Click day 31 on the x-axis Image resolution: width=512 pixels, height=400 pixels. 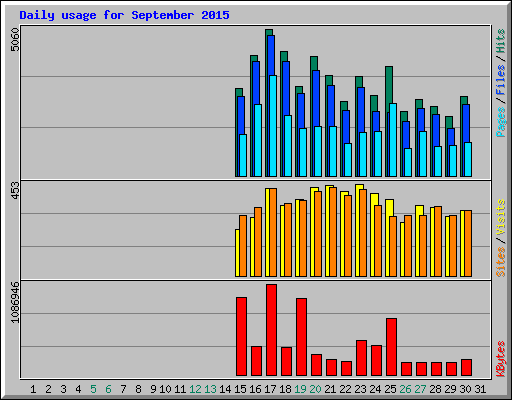click(x=480, y=389)
